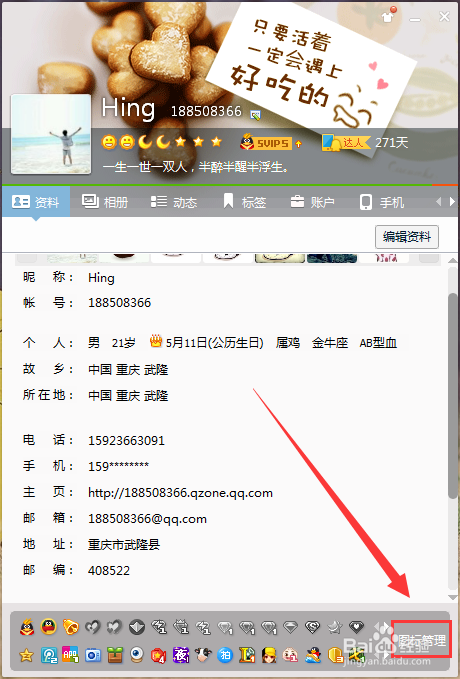460x679 pixels.
Task: Click the grey star icon
Action: [x=334, y=627]
